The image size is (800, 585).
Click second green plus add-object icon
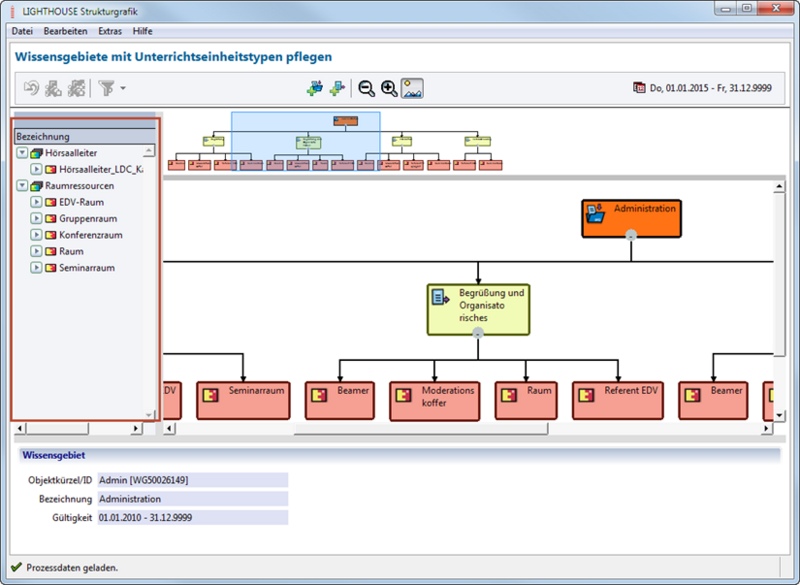[x=337, y=88]
